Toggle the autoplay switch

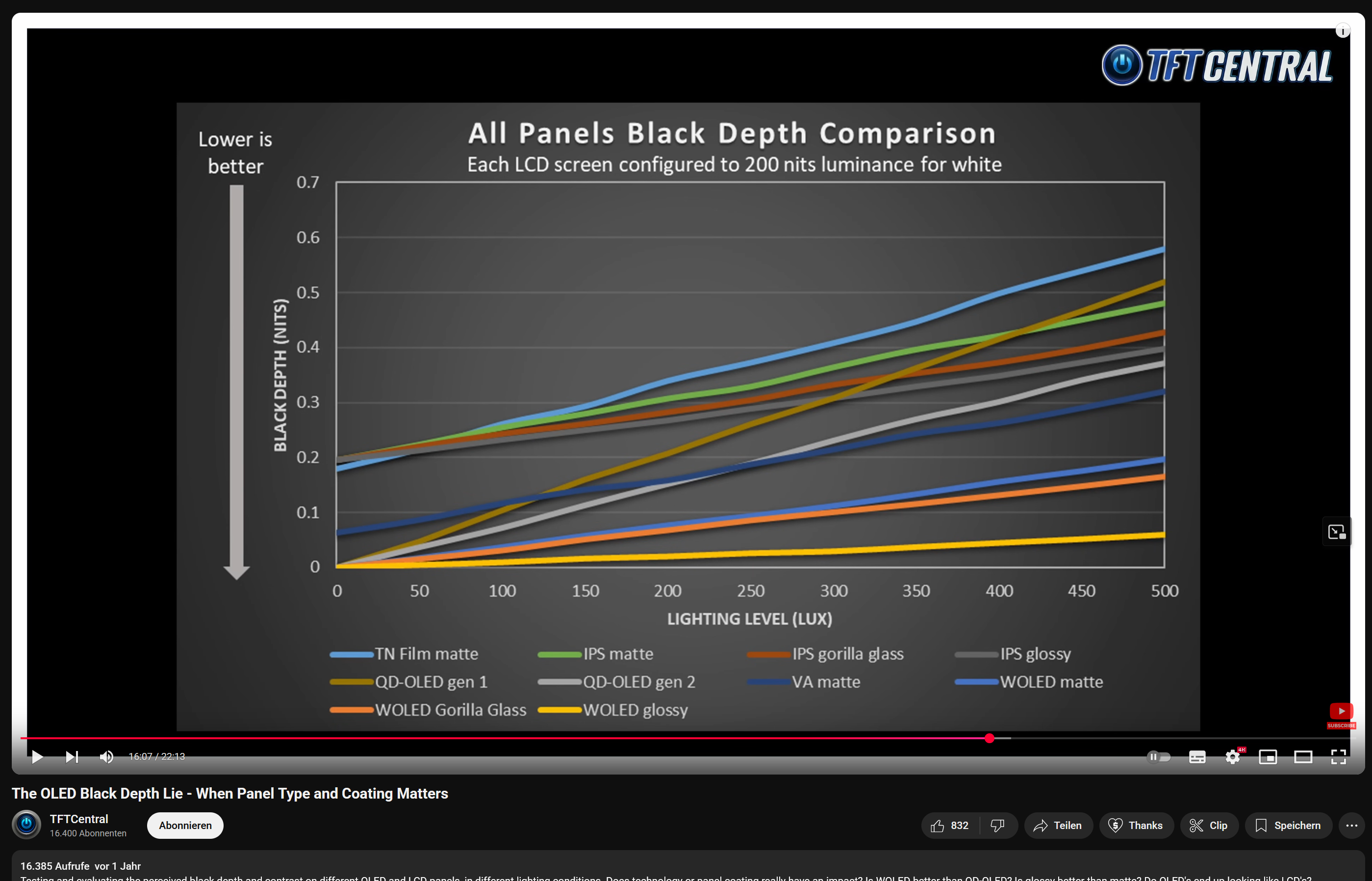point(1159,757)
